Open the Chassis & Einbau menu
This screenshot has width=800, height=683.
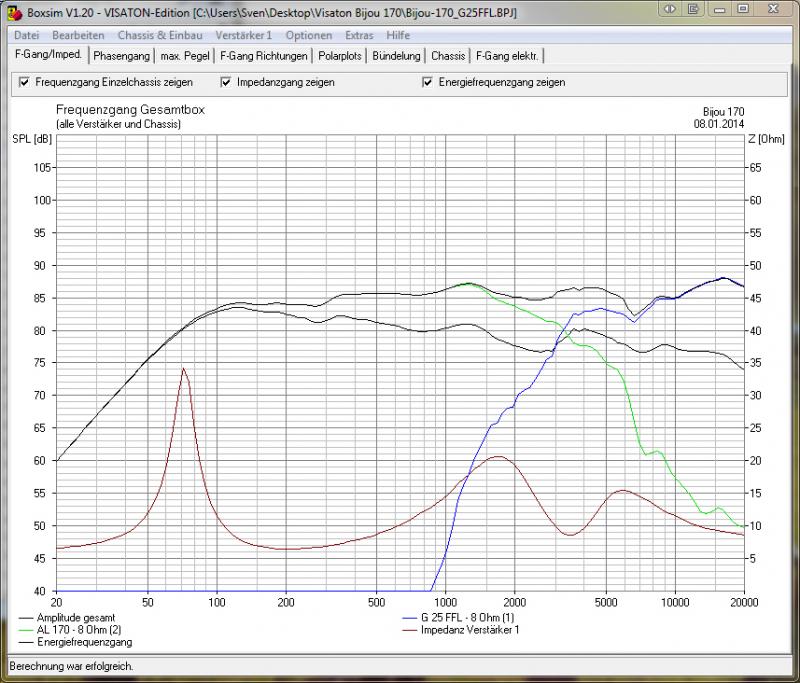coord(160,35)
